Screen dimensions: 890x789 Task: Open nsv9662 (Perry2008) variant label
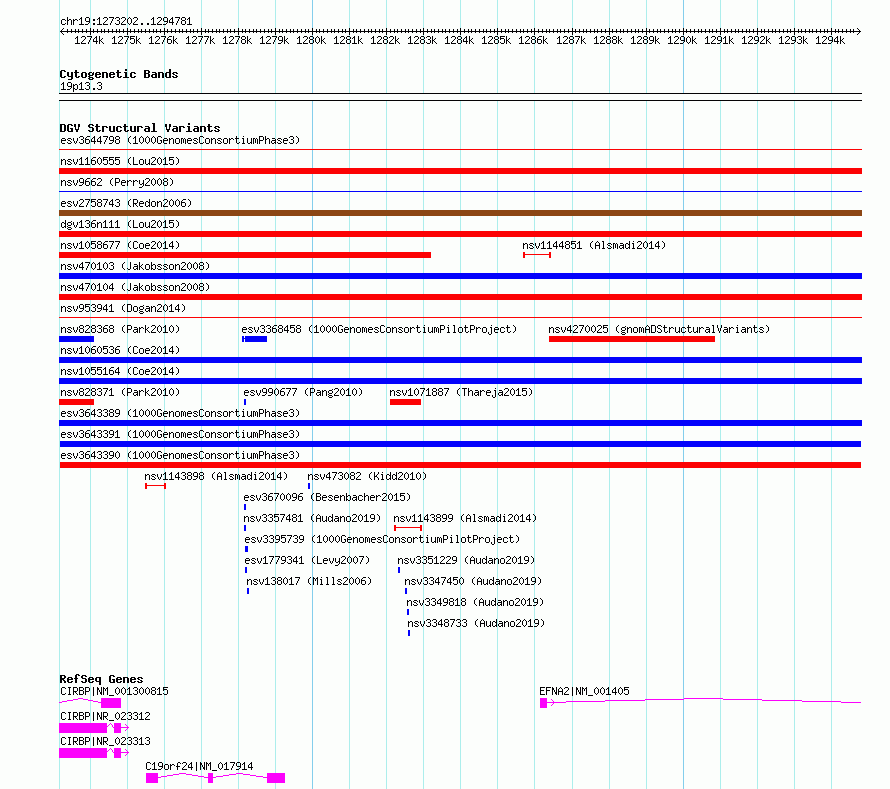[117, 182]
